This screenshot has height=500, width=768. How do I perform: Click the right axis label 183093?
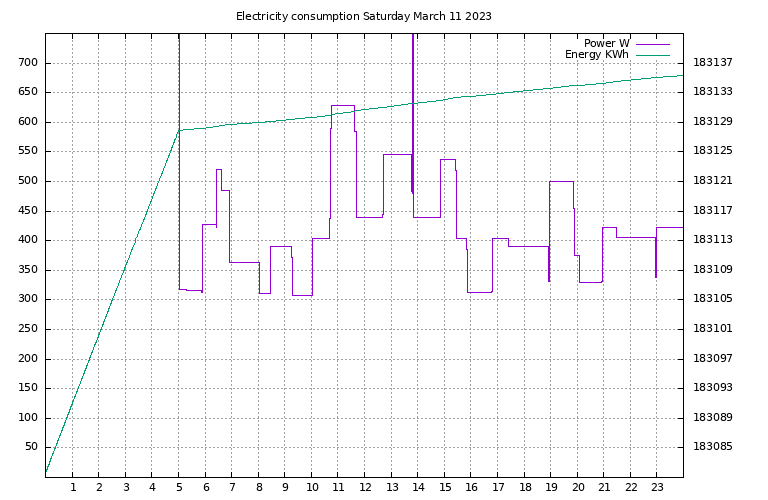[x=713, y=388]
